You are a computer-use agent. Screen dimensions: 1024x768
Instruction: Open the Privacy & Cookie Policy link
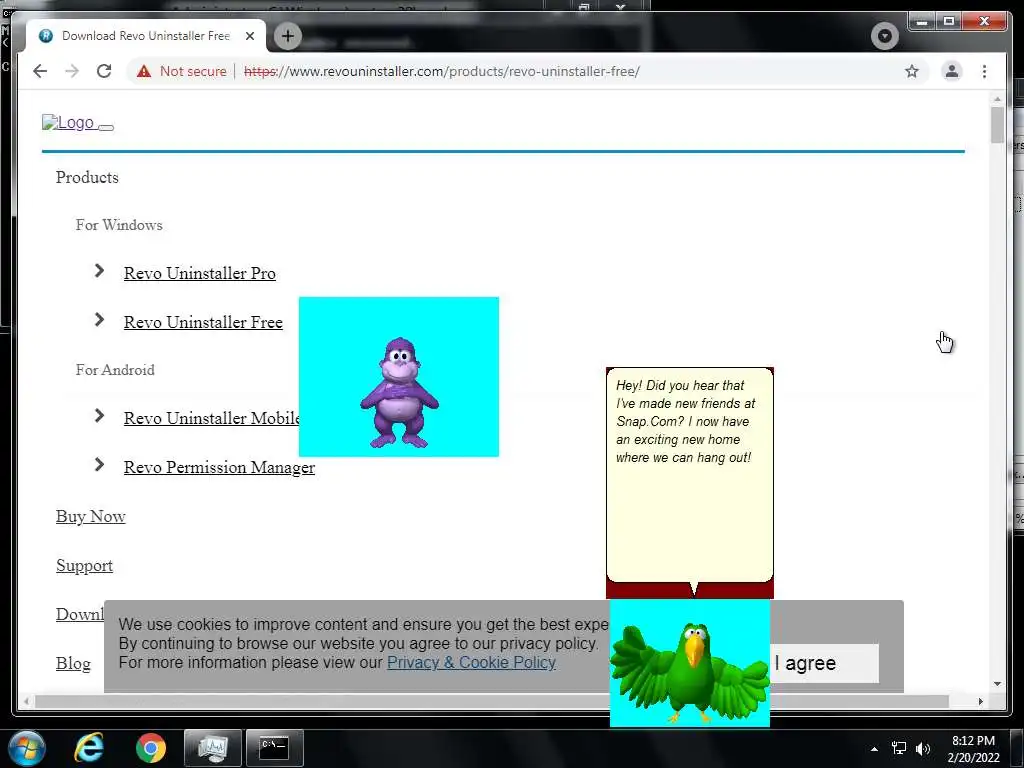tap(471, 662)
